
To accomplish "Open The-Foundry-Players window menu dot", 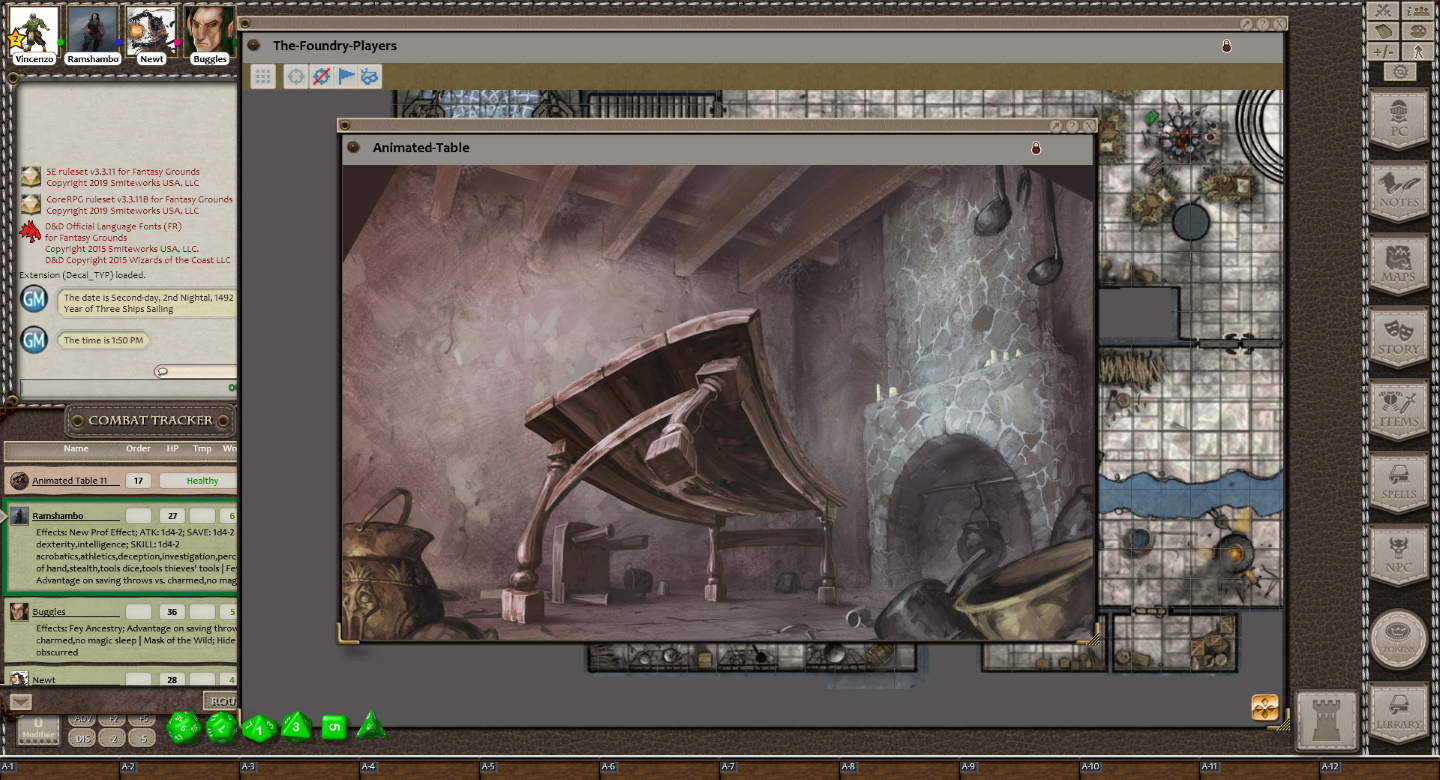I will click(x=254, y=45).
